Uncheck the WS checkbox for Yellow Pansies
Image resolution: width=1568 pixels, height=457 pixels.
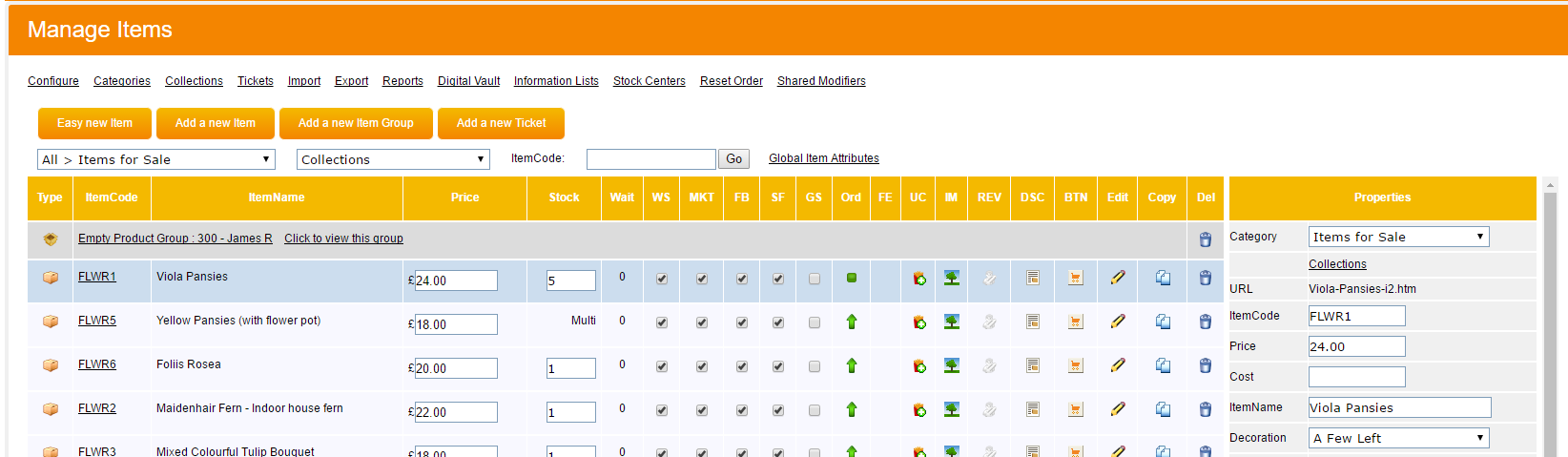coord(661,323)
